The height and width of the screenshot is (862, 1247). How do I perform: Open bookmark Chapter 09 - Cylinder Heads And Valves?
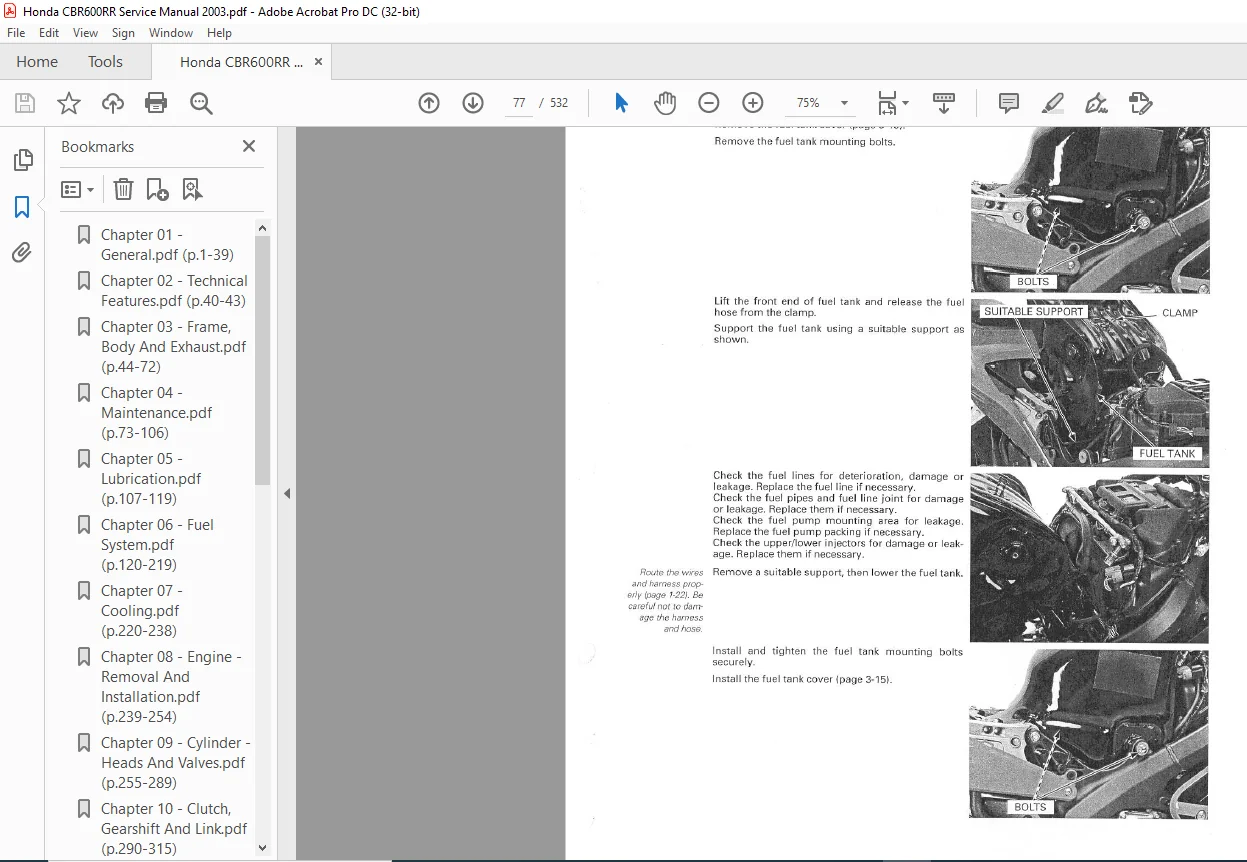click(x=176, y=763)
